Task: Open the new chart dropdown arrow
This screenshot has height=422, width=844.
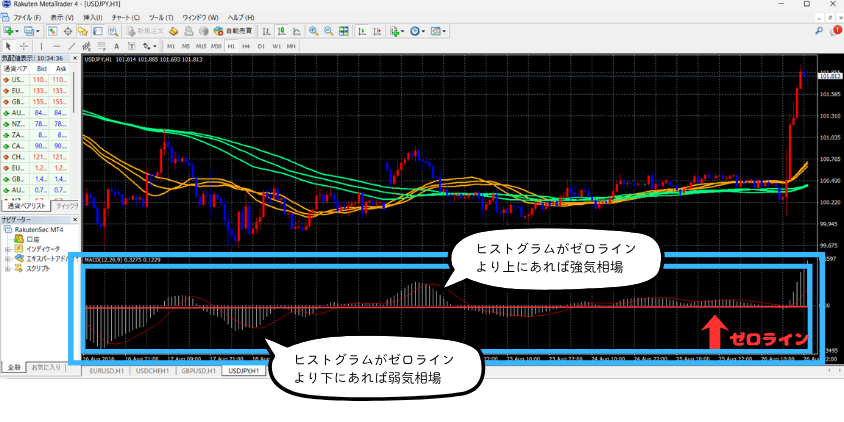Action: (x=16, y=31)
